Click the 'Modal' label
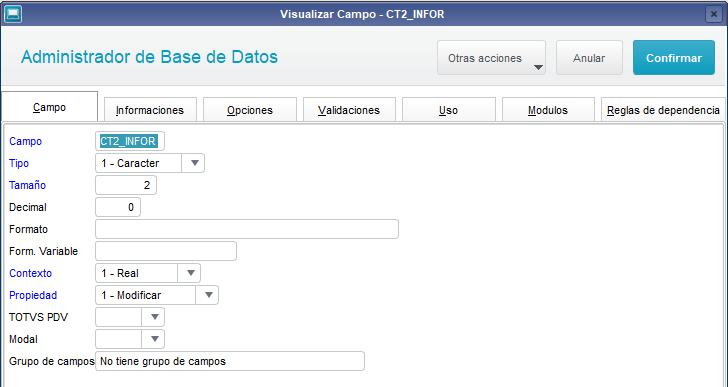 (x=23, y=339)
